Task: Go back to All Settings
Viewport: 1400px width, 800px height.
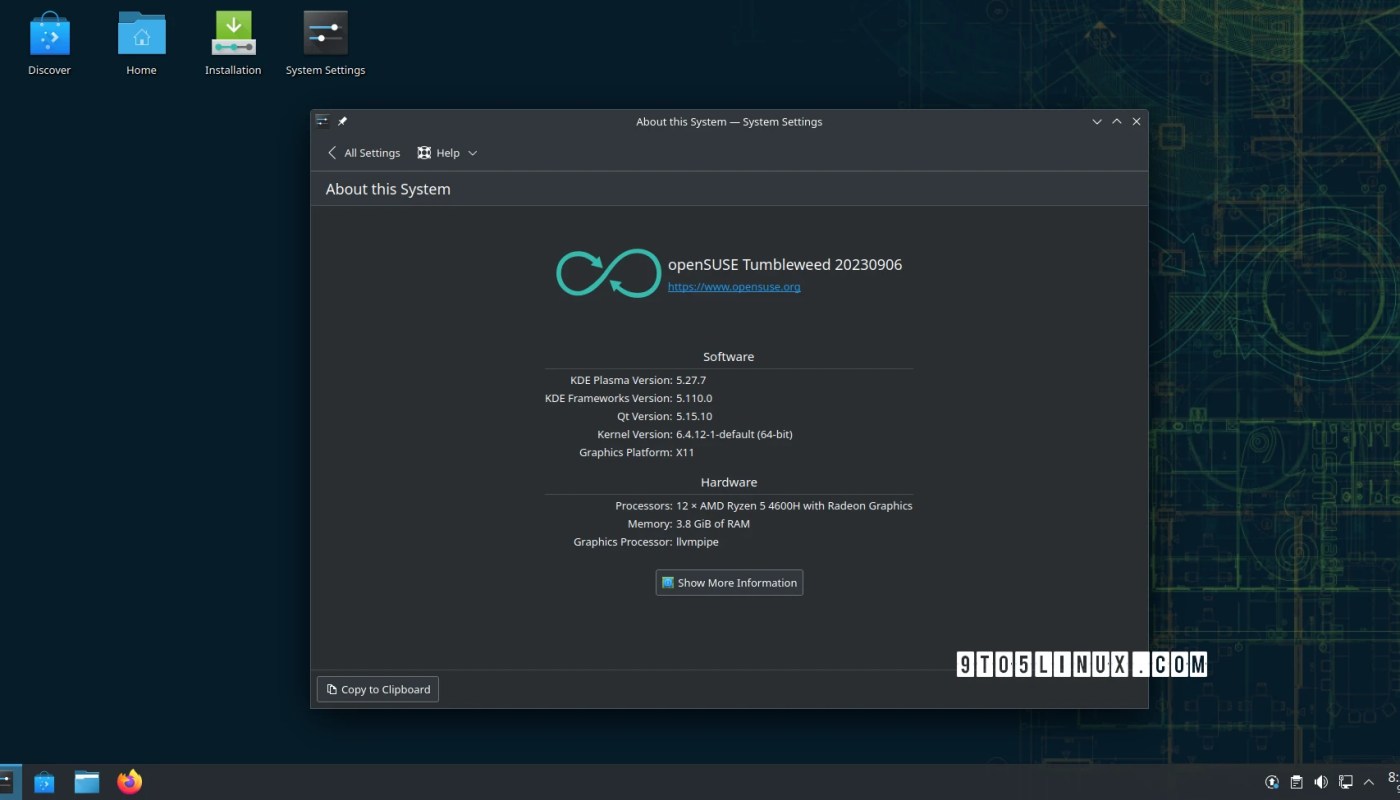Action: coord(363,153)
